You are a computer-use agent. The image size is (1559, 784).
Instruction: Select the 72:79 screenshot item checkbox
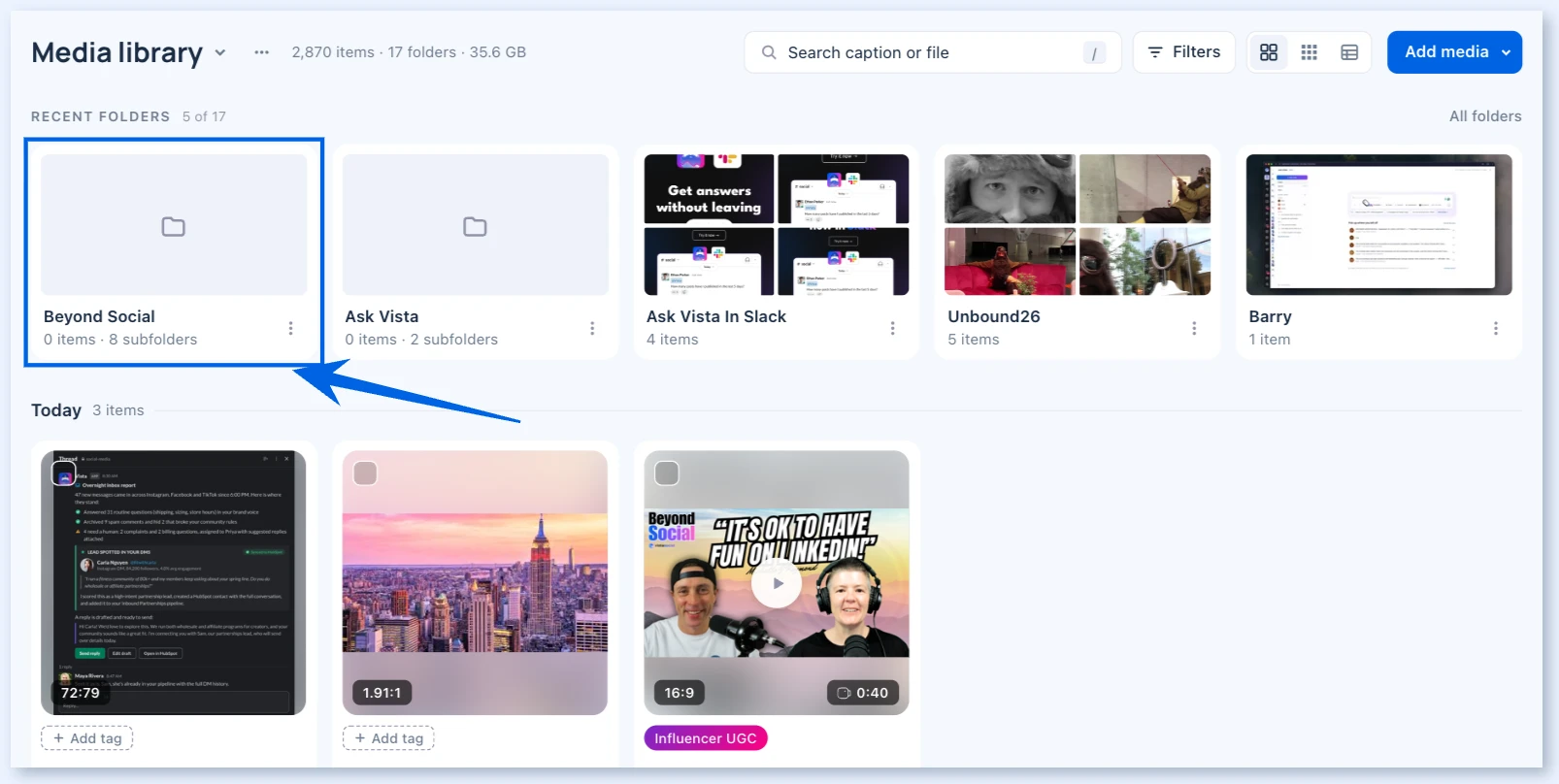pos(64,474)
